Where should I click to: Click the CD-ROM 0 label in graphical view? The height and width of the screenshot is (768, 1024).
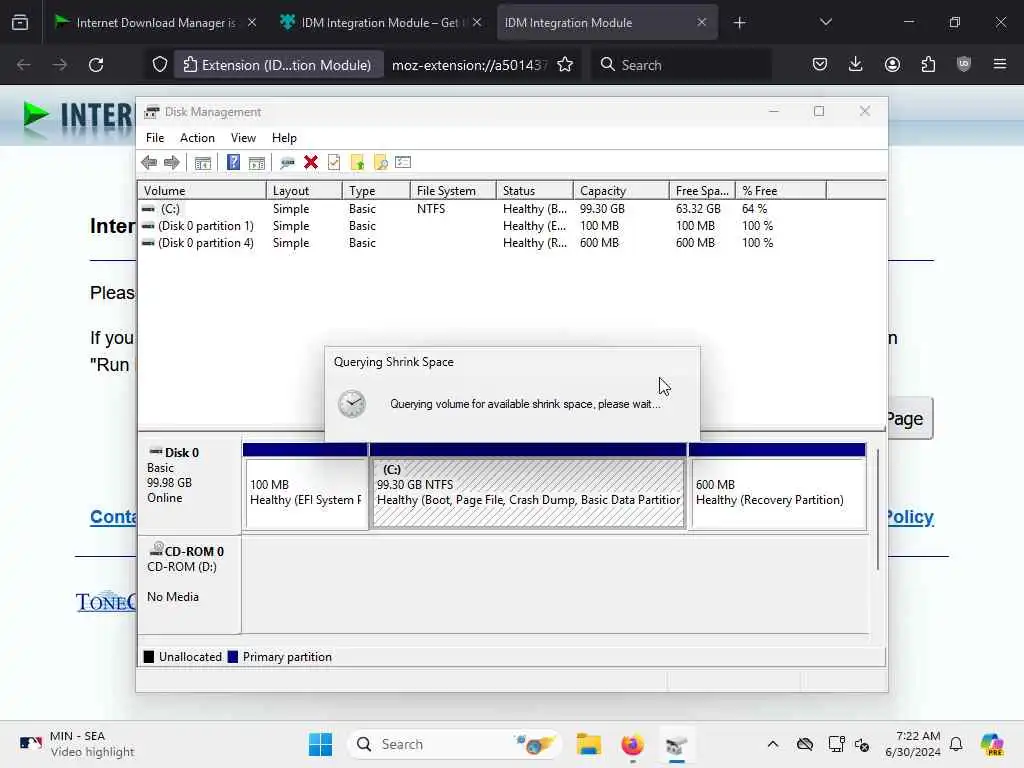194,551
